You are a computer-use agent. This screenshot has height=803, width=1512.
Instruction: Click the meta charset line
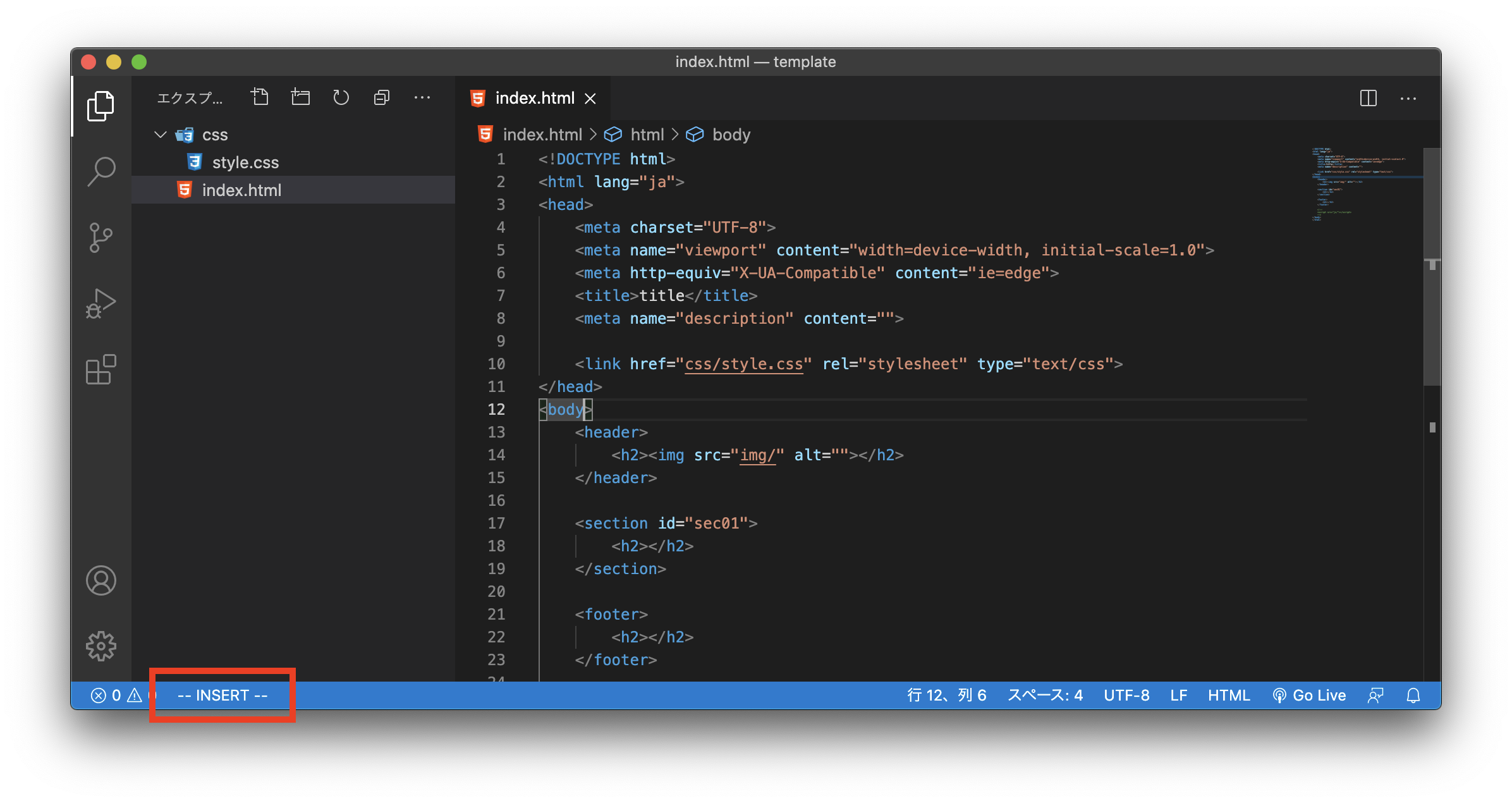(675, 228)
